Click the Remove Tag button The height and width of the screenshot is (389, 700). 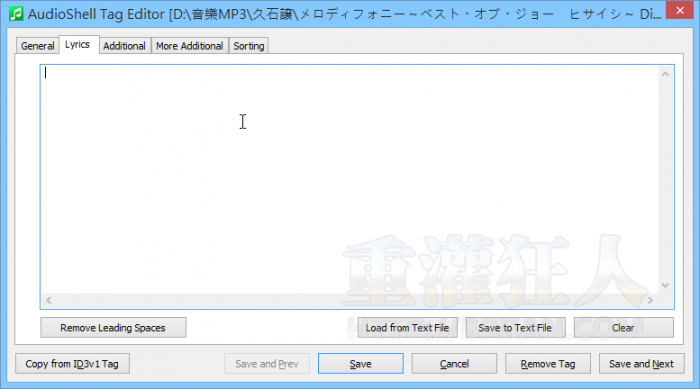548,364
